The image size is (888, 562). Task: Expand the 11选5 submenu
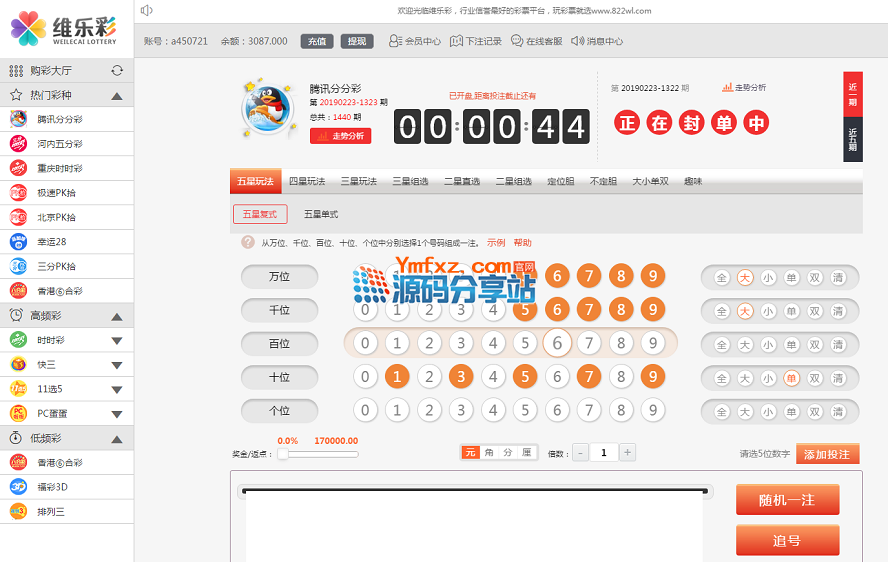[x=117, y=390]
